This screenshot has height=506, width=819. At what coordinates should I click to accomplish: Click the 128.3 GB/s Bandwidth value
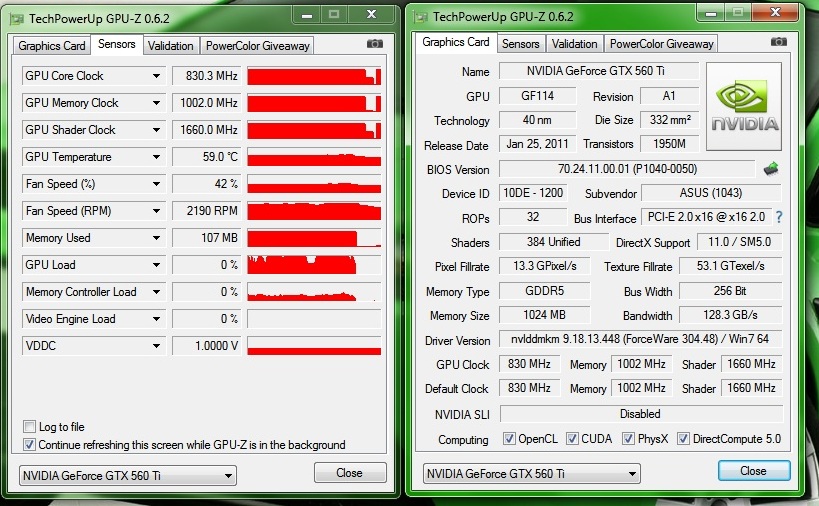point(730,315)
